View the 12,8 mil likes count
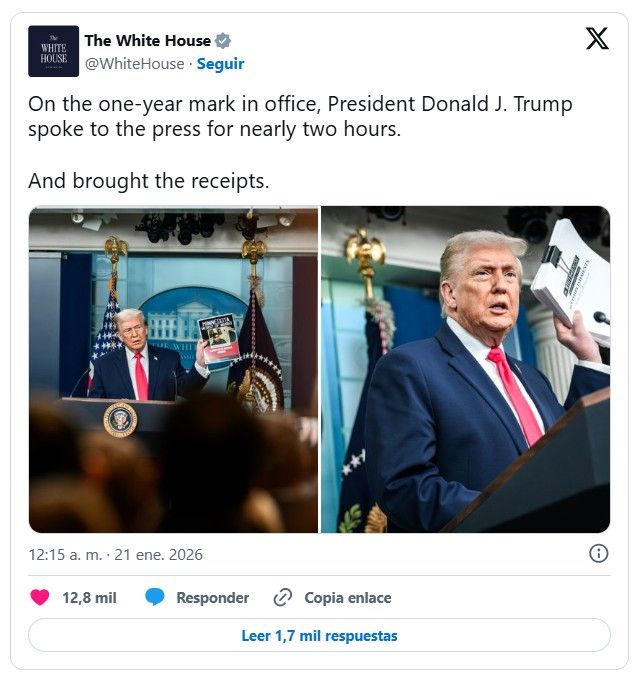638x680 pixels. 89,598
